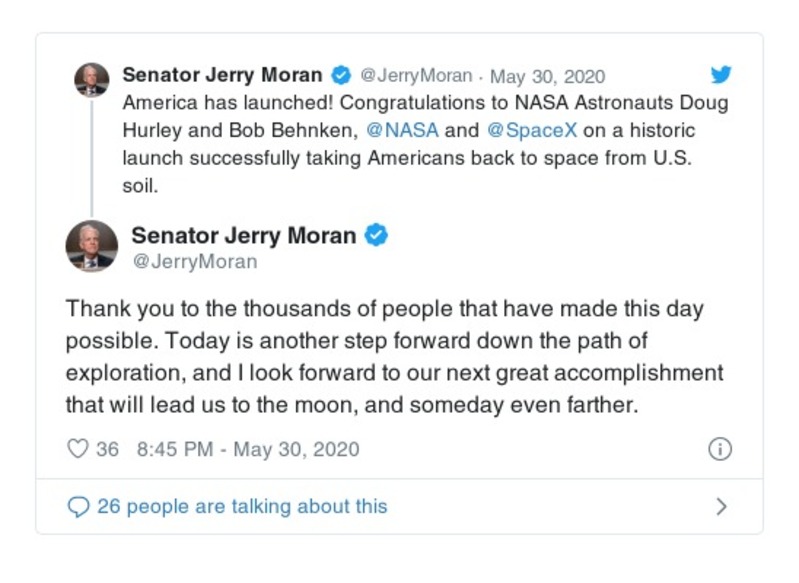Click verified badge in the top parent tweet
This screenshot has height=583, width=799.
(x=341, y=76)
